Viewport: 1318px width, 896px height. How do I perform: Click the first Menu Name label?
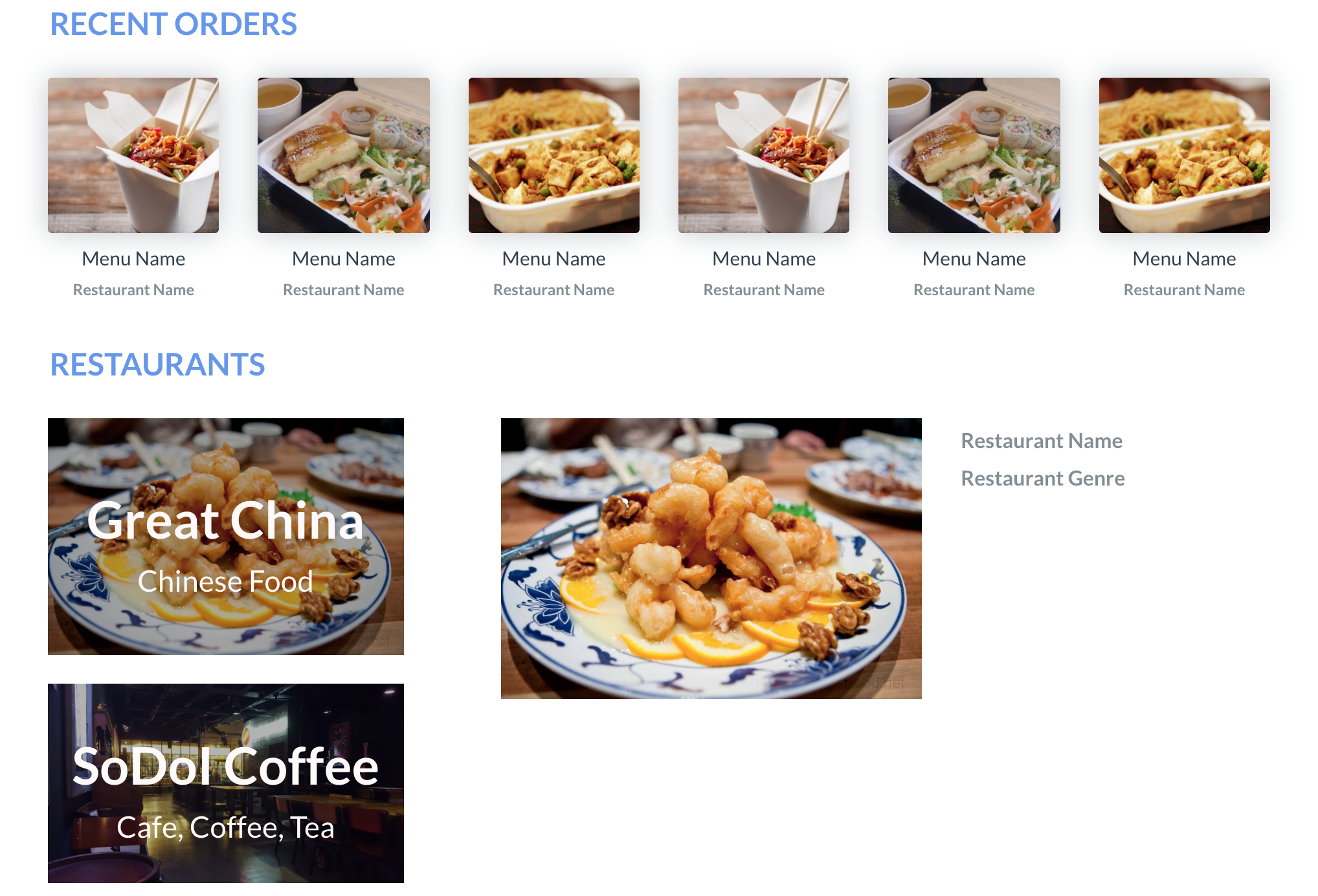(133, 259)
